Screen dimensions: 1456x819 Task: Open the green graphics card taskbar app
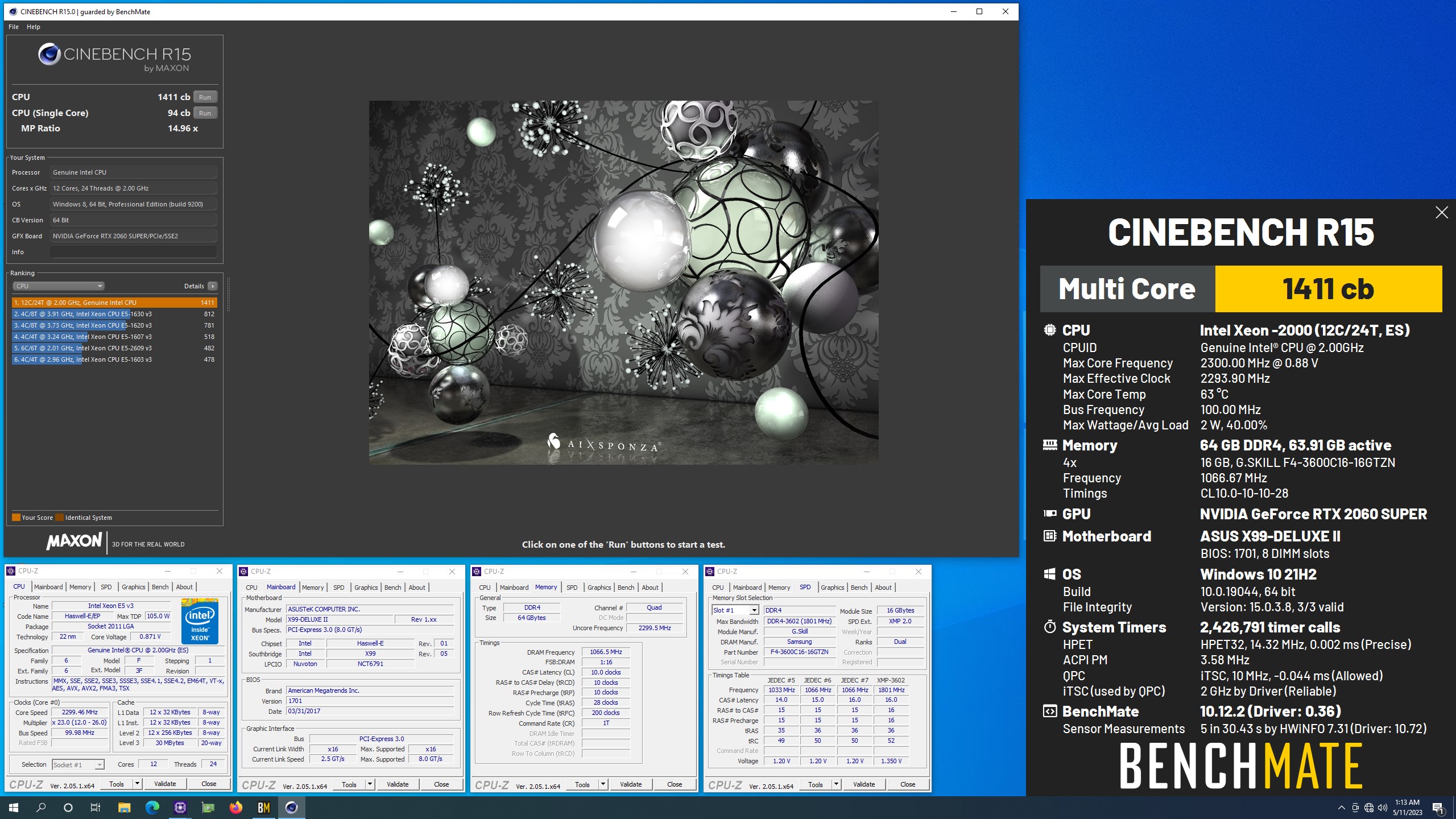click(x=208, y=807)
